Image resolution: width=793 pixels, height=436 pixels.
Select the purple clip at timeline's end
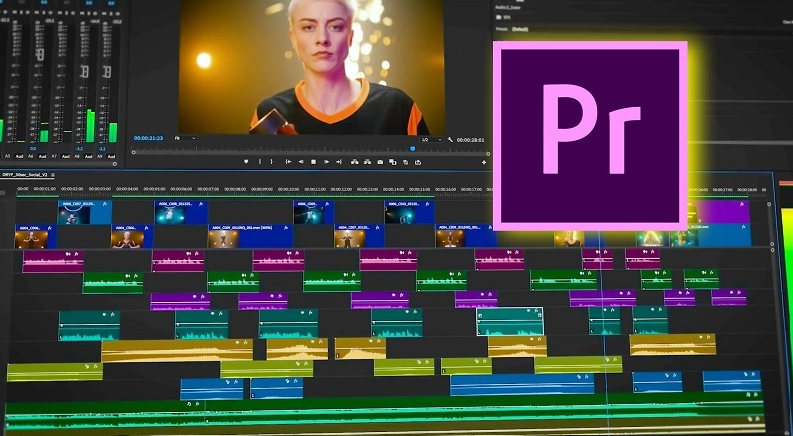(x=718, y=212)
